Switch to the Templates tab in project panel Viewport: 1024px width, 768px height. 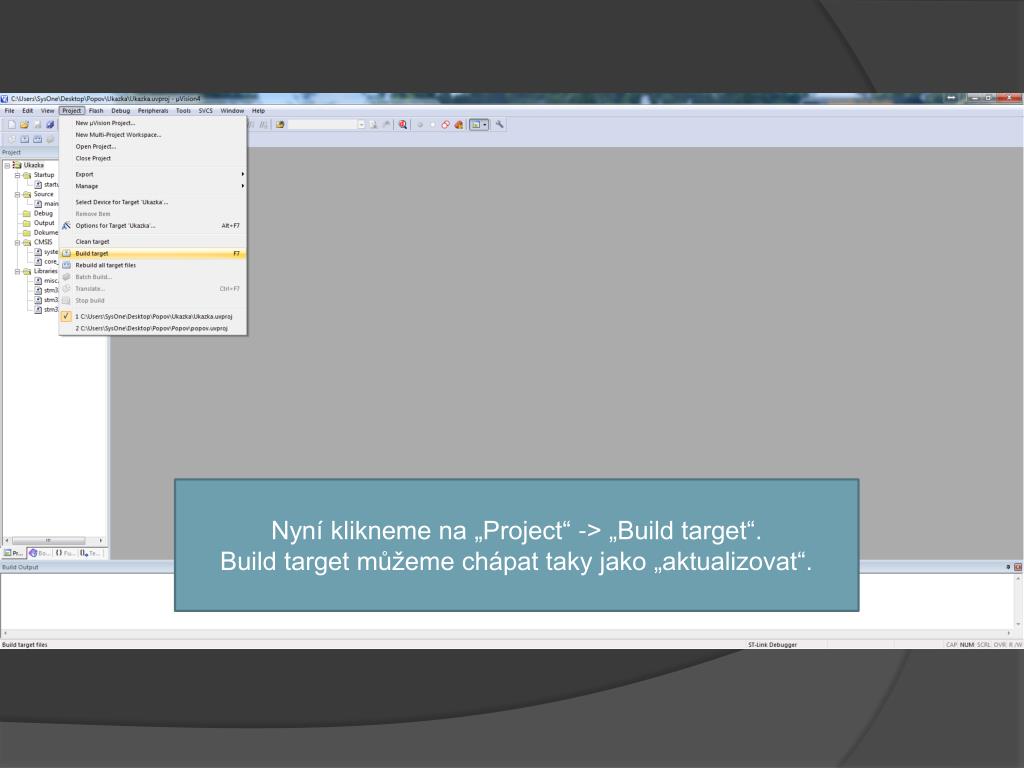[x=91, y=553]
